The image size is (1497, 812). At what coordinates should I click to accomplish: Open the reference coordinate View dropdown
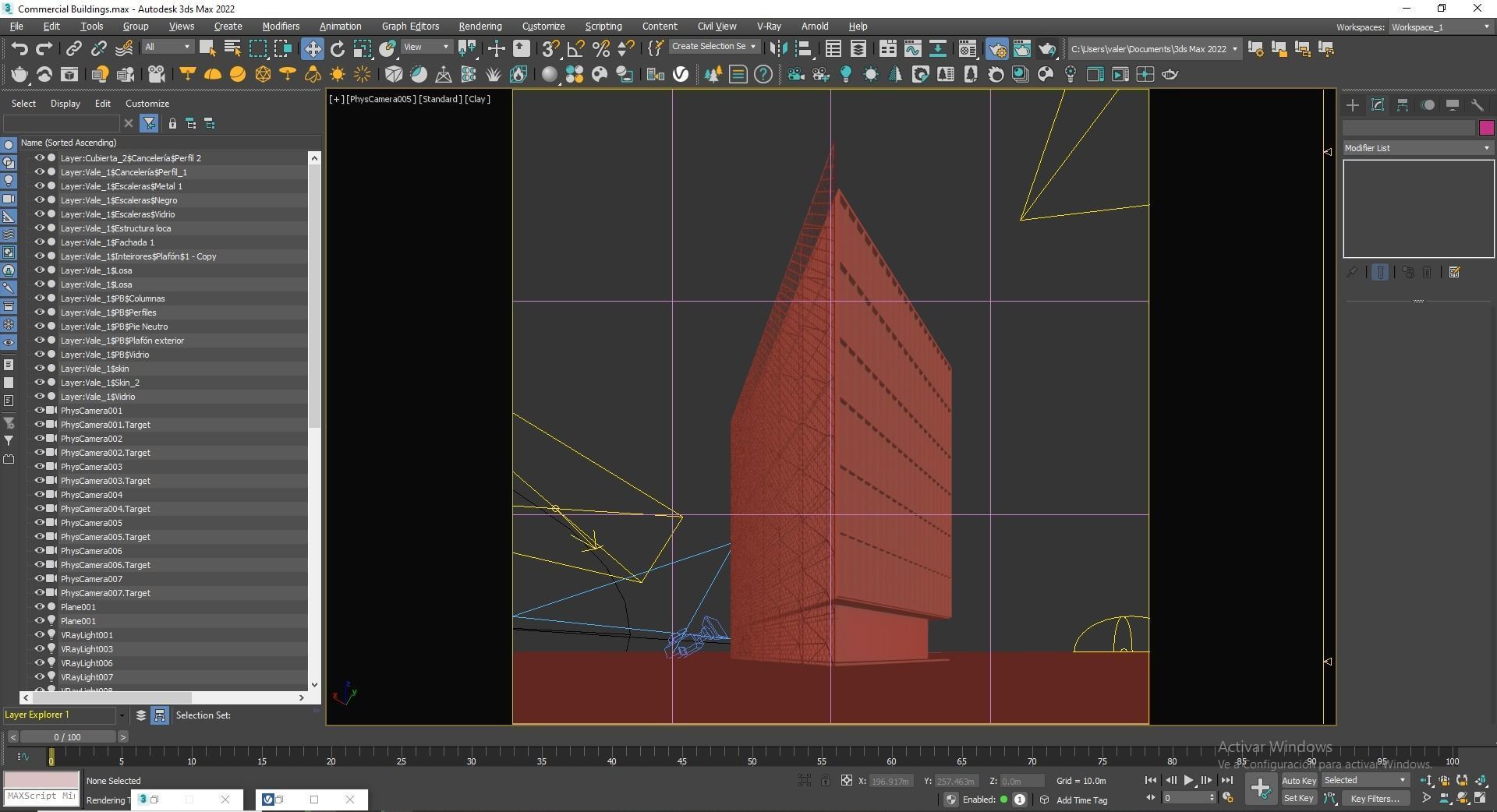pyautogui.click(x=426, y=48)
